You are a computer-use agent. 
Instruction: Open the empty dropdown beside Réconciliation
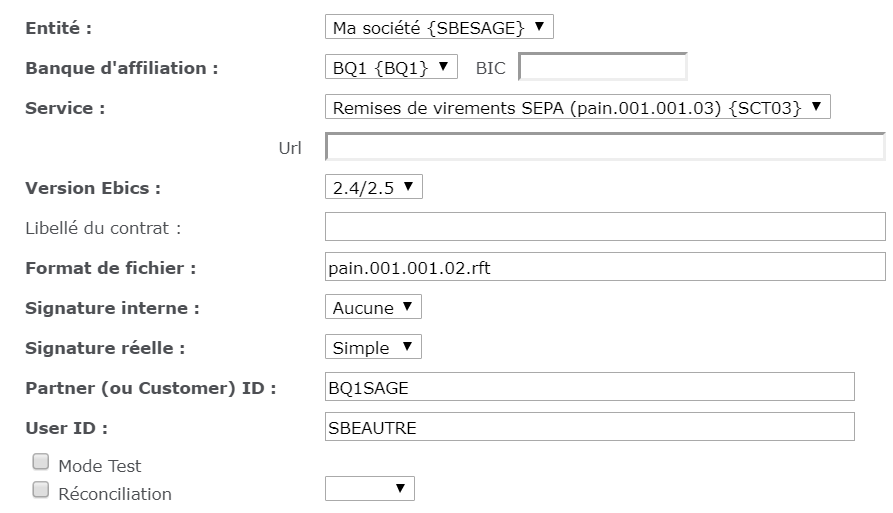369,488
